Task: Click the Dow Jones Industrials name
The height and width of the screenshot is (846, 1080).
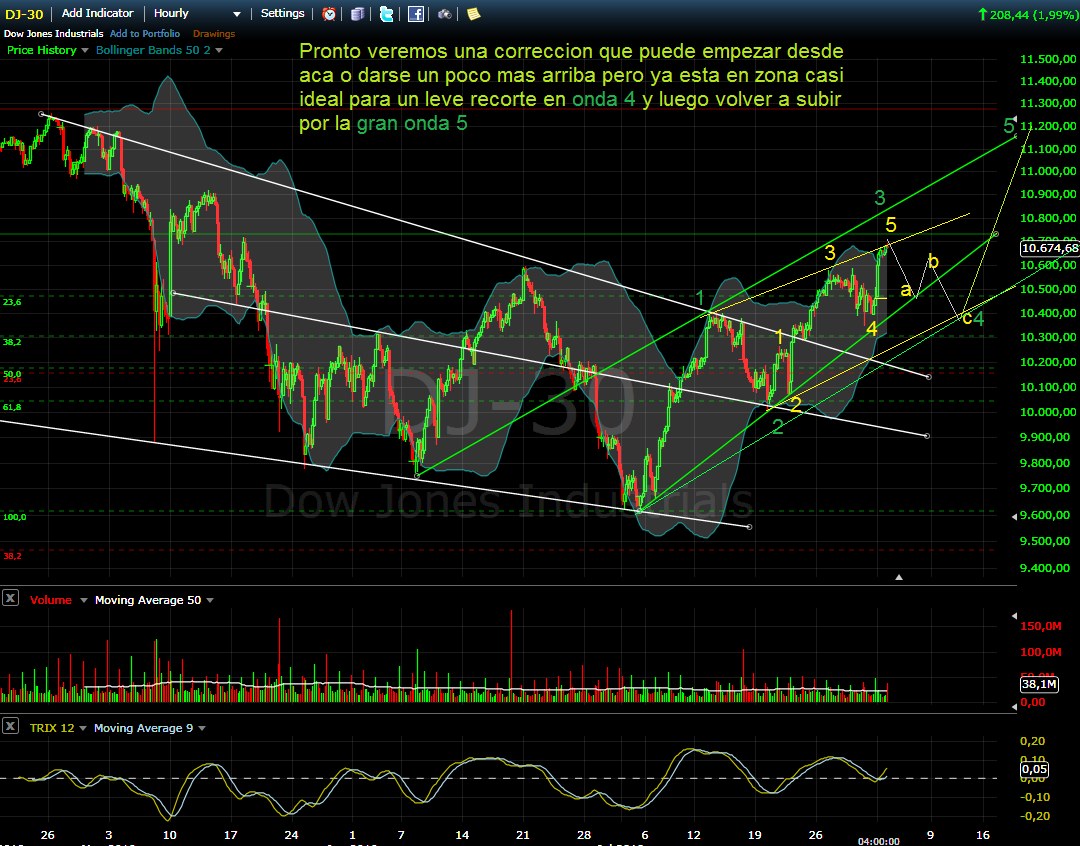Action: tap(54, 34)
